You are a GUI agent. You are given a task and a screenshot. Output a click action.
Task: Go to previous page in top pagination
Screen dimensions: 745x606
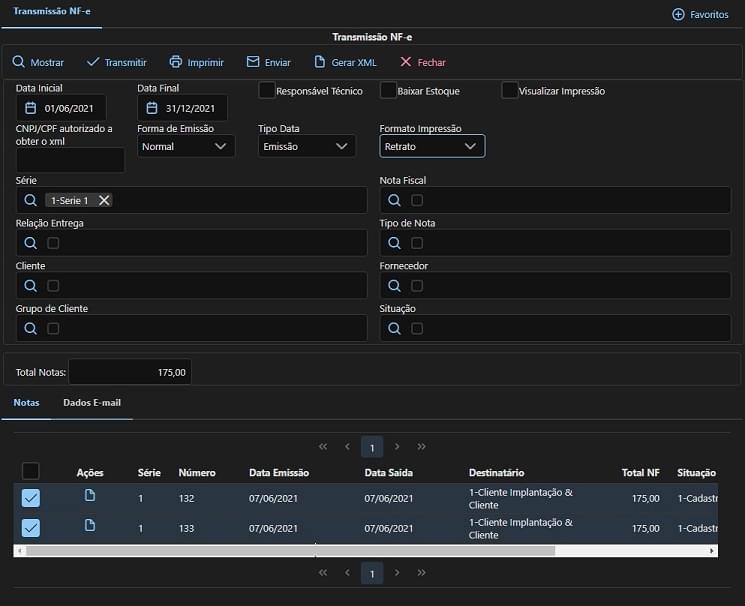[x=347, y=446]
